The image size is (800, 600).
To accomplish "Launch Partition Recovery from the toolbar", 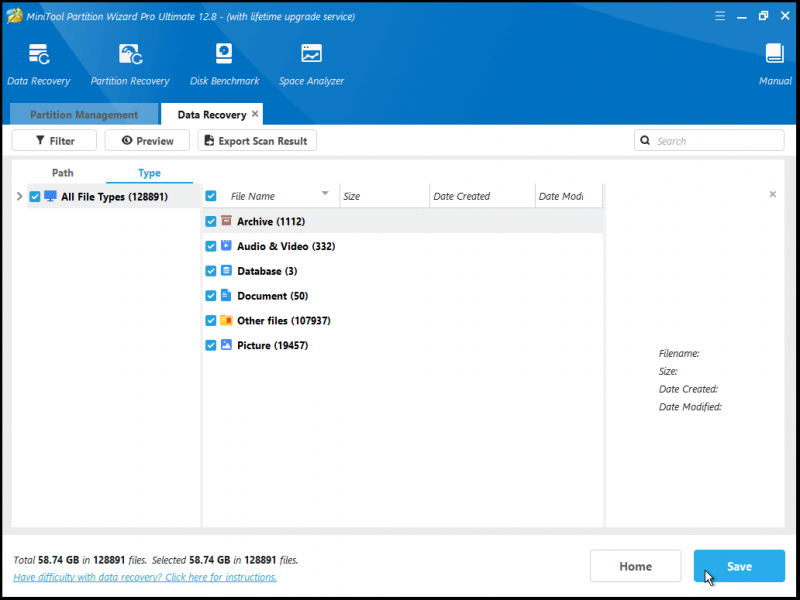I will tap(130, 54).
